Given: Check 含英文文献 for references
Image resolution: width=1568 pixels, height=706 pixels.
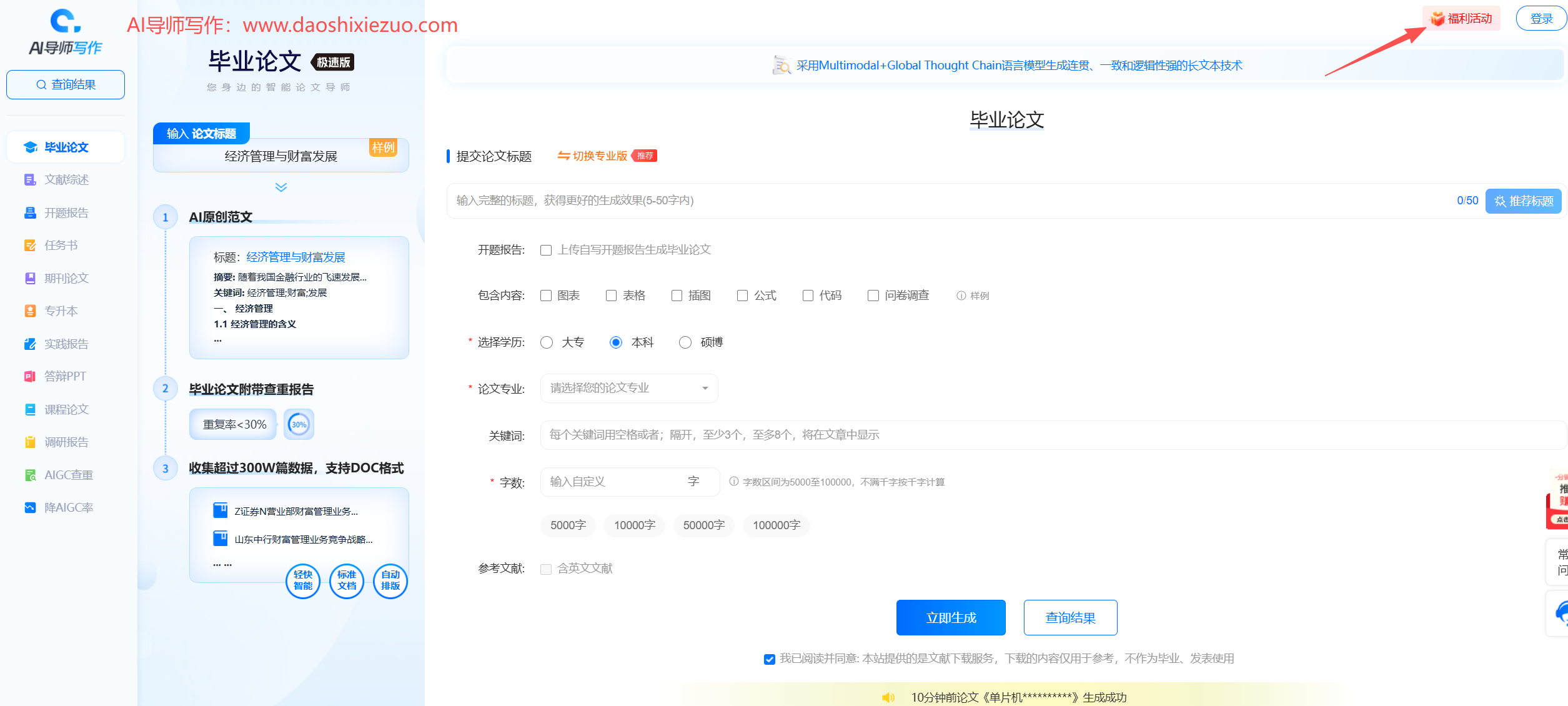Looking at the screenshot, I should (545, 569).
